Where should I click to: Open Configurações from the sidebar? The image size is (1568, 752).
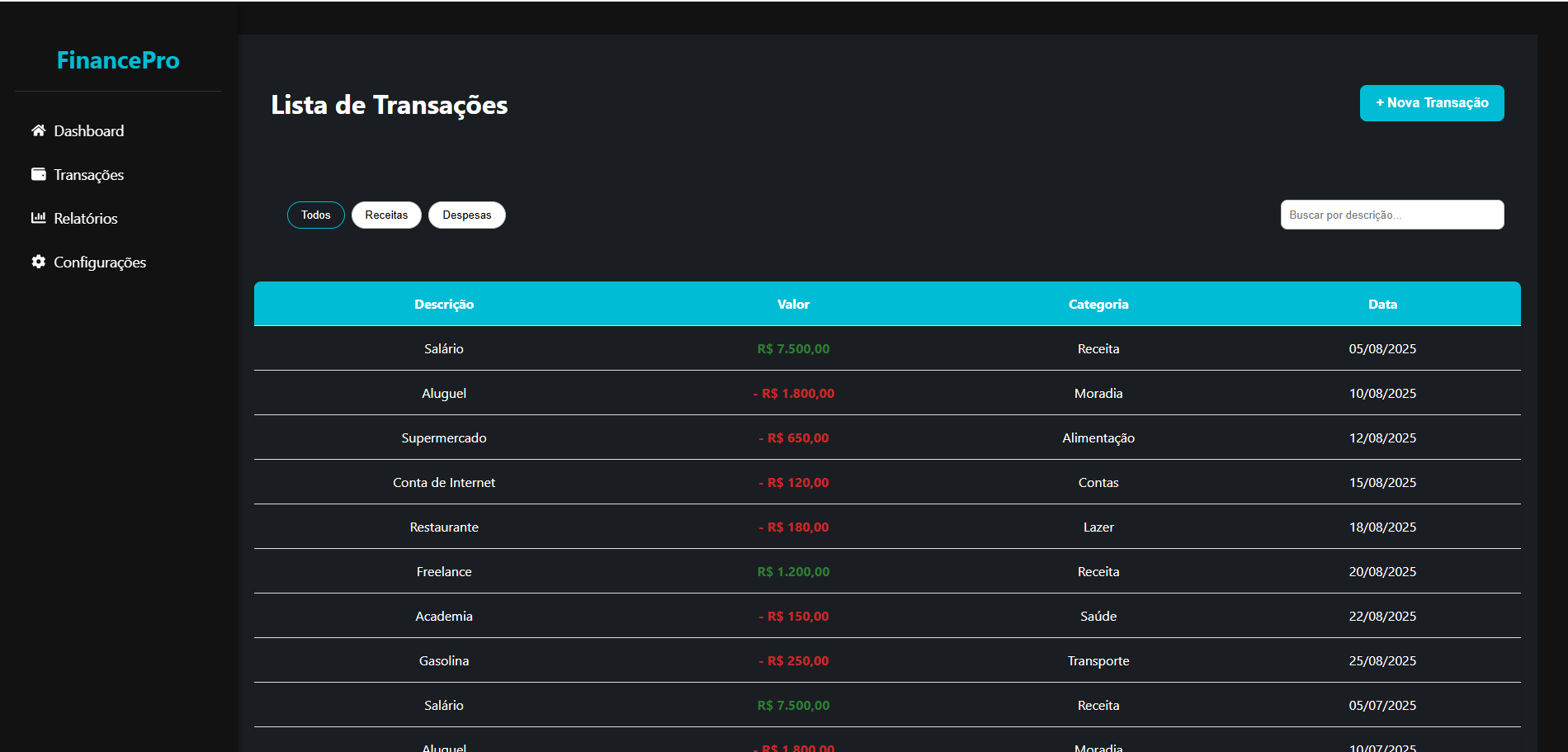(100, 262)
